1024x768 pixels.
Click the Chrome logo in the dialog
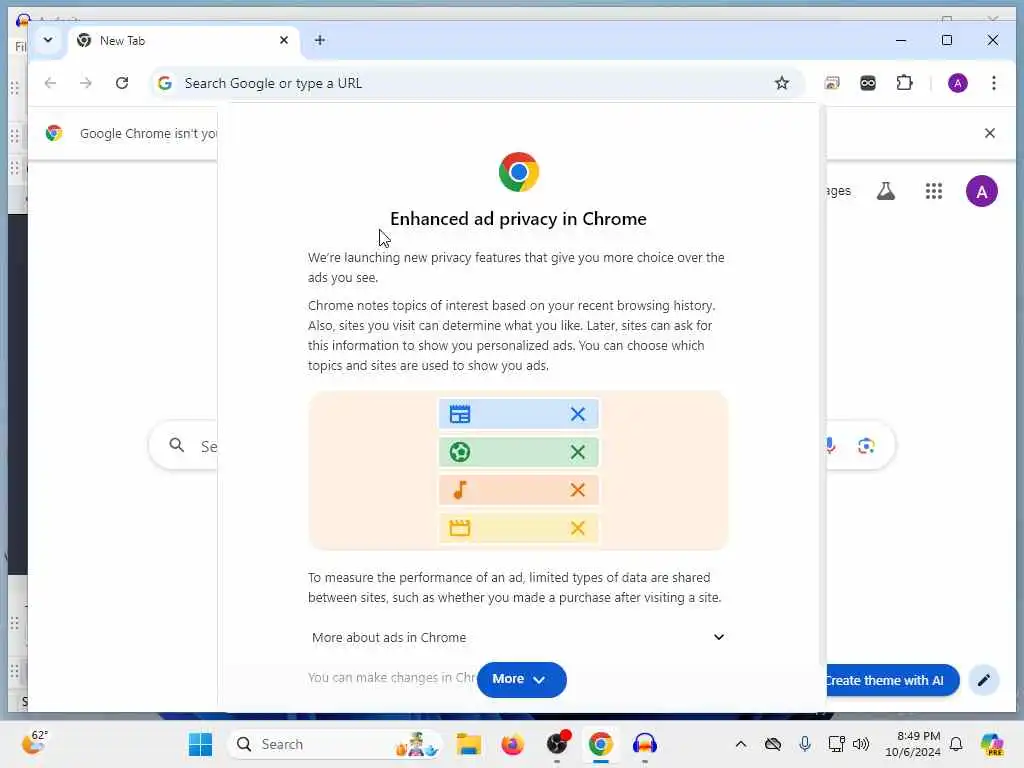[x=519, y=172]
